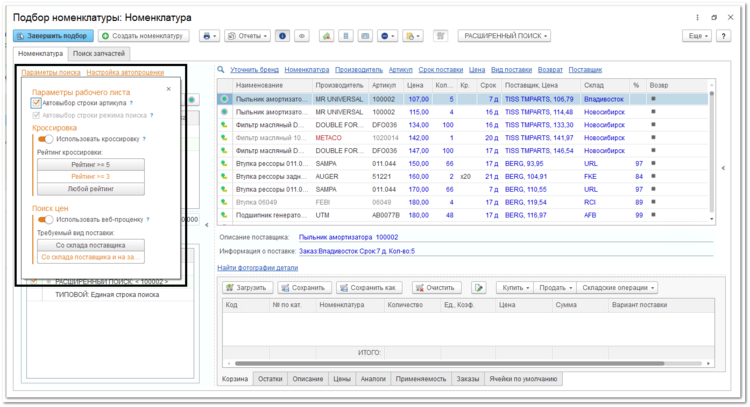Select Рейтинг >= 5 option
The height and width of the screenshot is (407, 750).
pos(91,165)
